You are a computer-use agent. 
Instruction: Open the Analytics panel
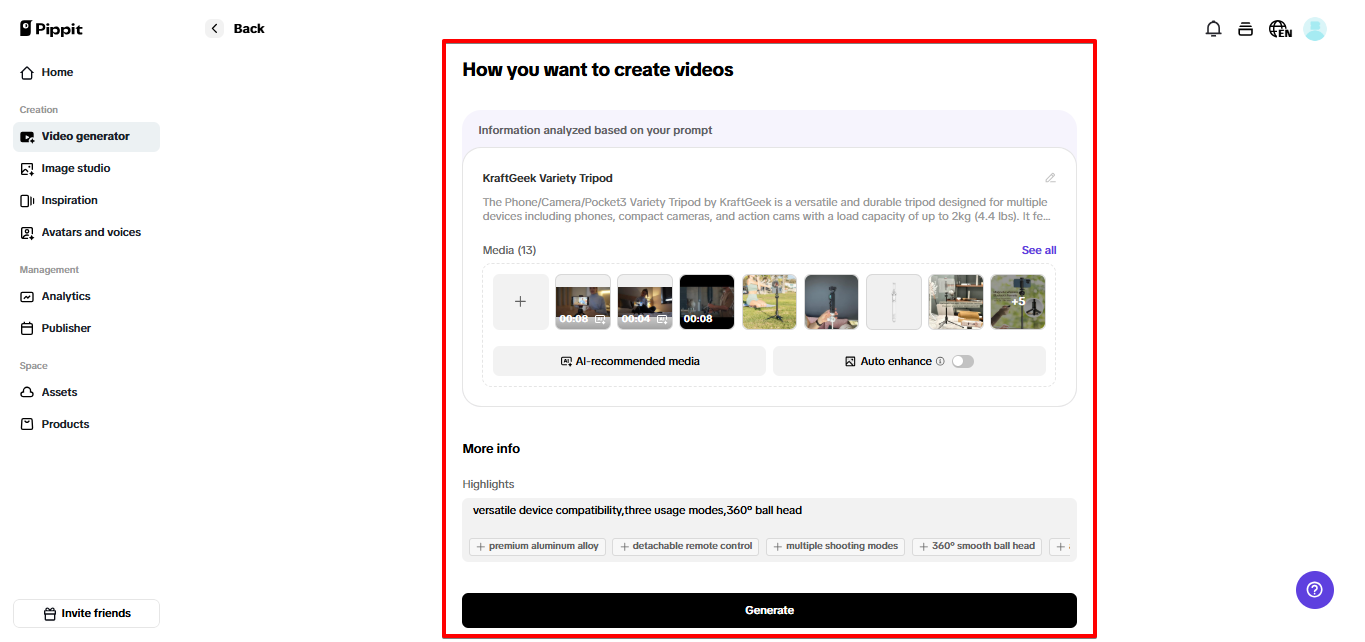[x=66, y=296]
